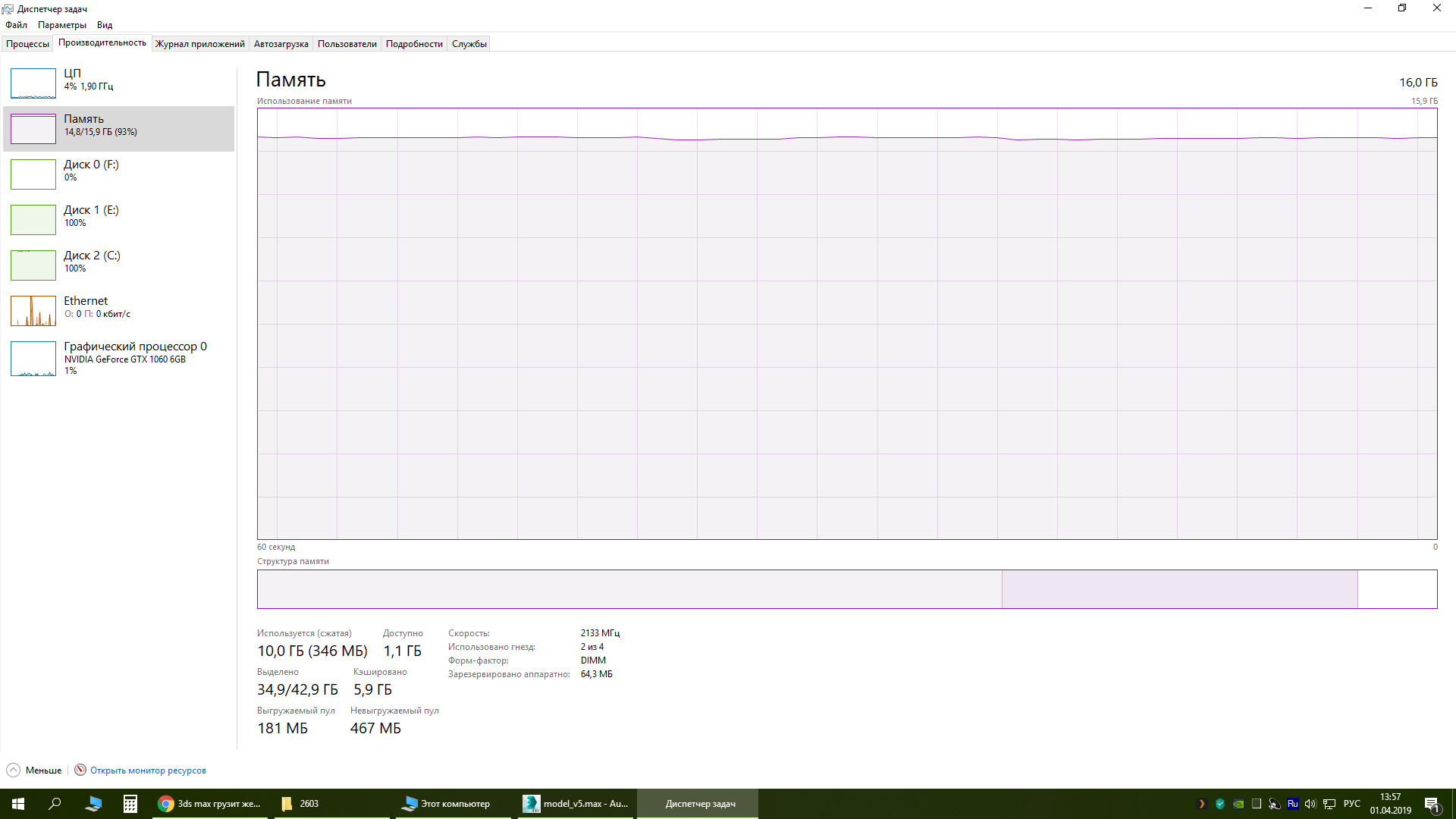The width and height of the screenshot is (1456, 819).
Task: Open taskbar search magnifier
Action: [55, 804]
